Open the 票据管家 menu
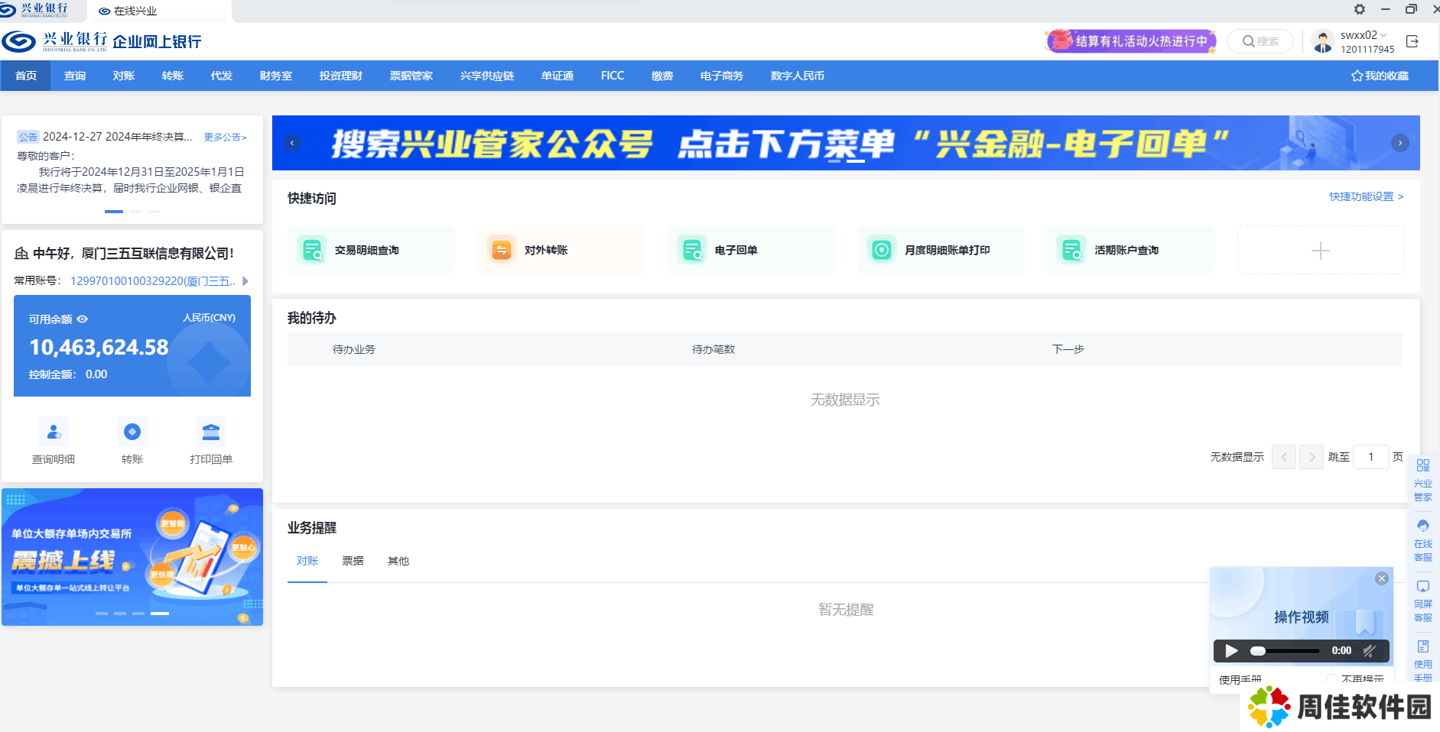 click(x=411, y=76)
